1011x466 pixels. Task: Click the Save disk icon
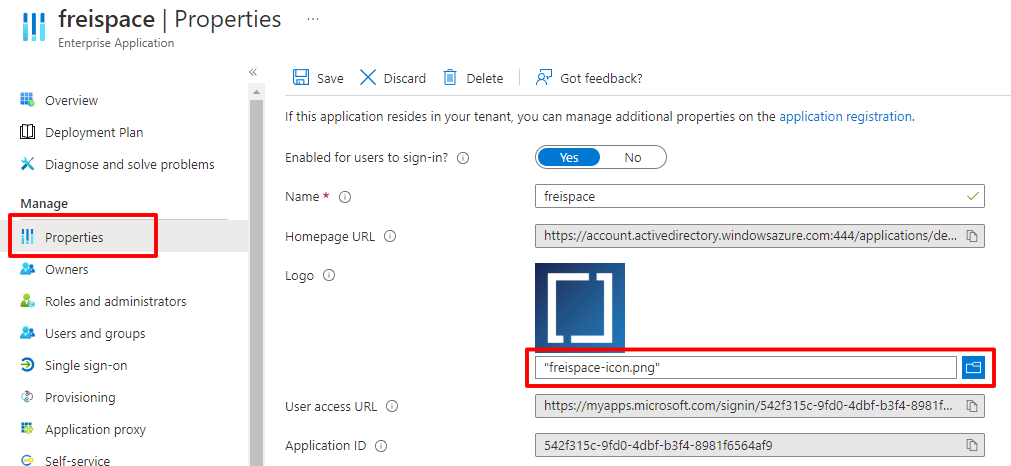(300, 78)
